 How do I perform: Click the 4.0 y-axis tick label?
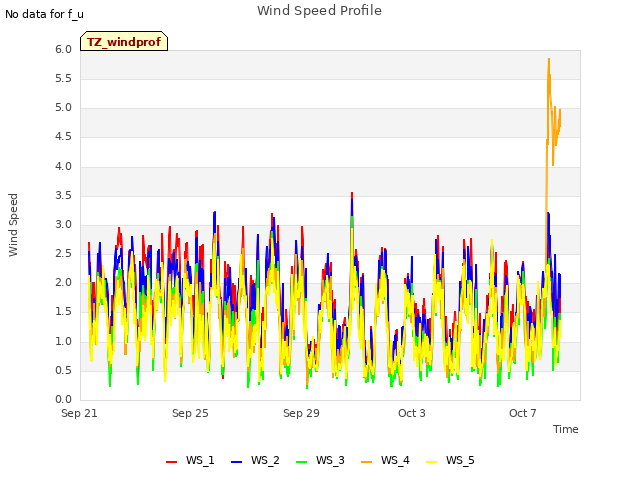pyautogui.click(x=64, y=167)
